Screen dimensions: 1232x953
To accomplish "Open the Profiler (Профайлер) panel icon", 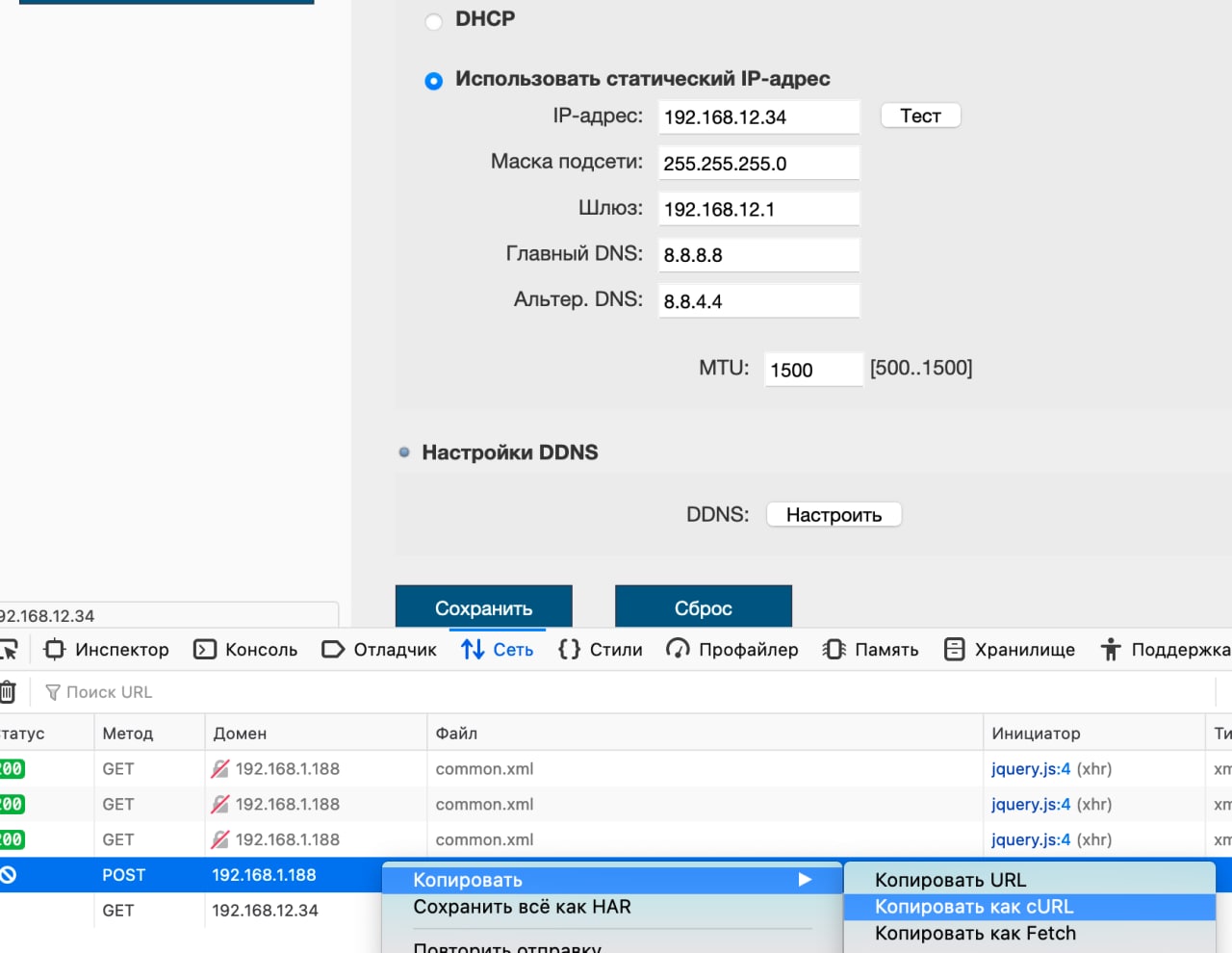I will [x=678, y=650].
